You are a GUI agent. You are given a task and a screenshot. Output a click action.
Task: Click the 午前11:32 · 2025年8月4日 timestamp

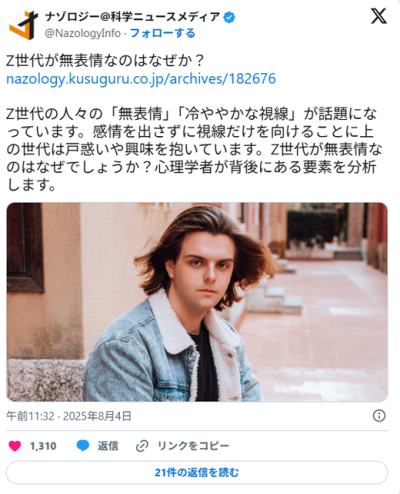[x=69, y=416]
